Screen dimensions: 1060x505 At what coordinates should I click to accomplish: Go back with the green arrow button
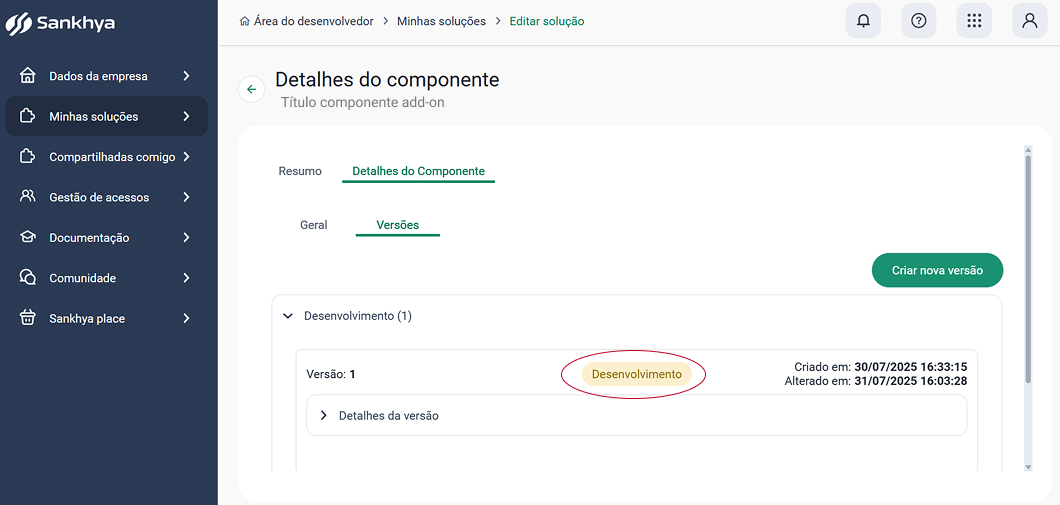[251, 89]
